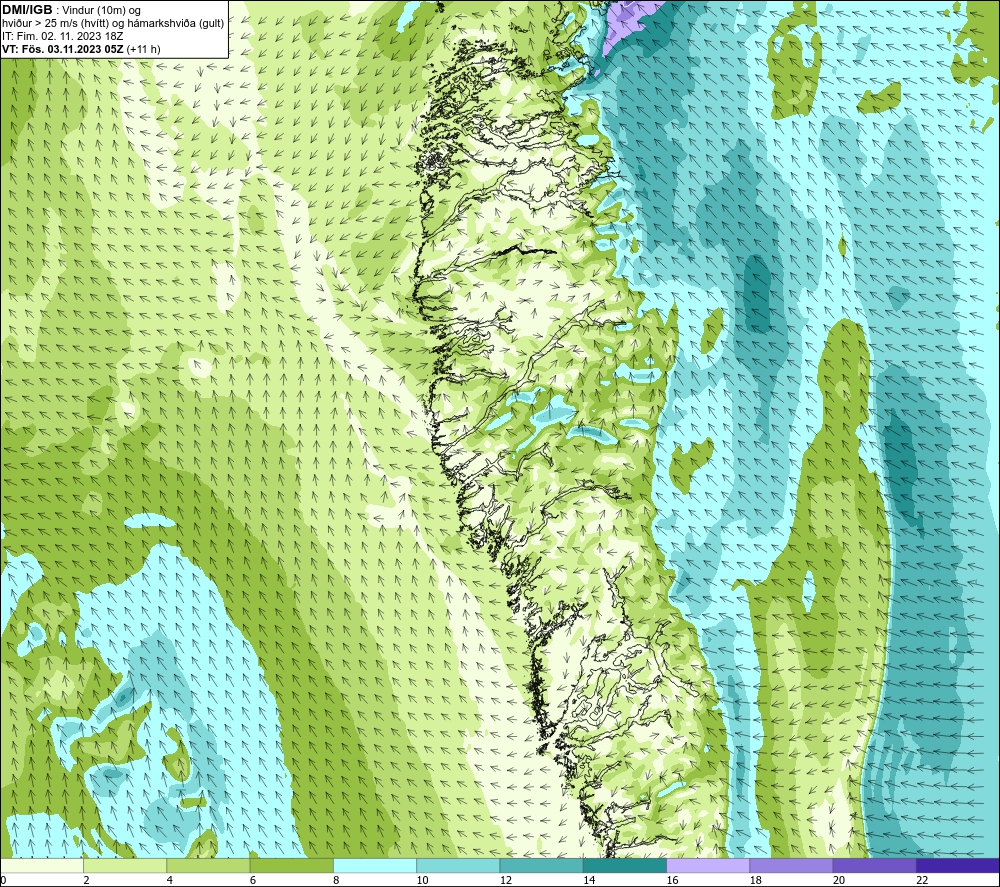Click the 'VT: Fös. 03.11.2023 05Z' valid time

63,49
